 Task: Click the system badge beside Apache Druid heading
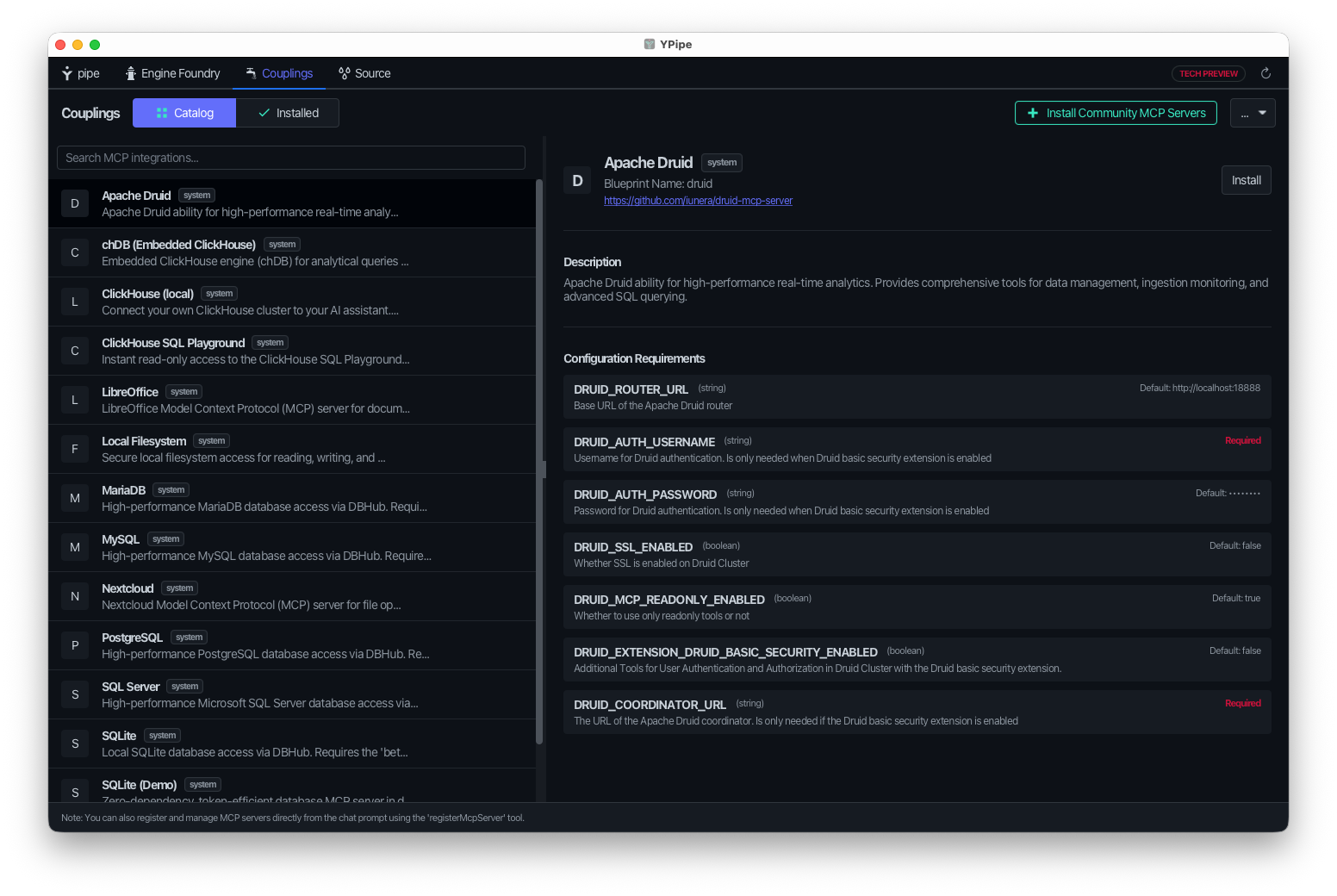pos(722,163)
